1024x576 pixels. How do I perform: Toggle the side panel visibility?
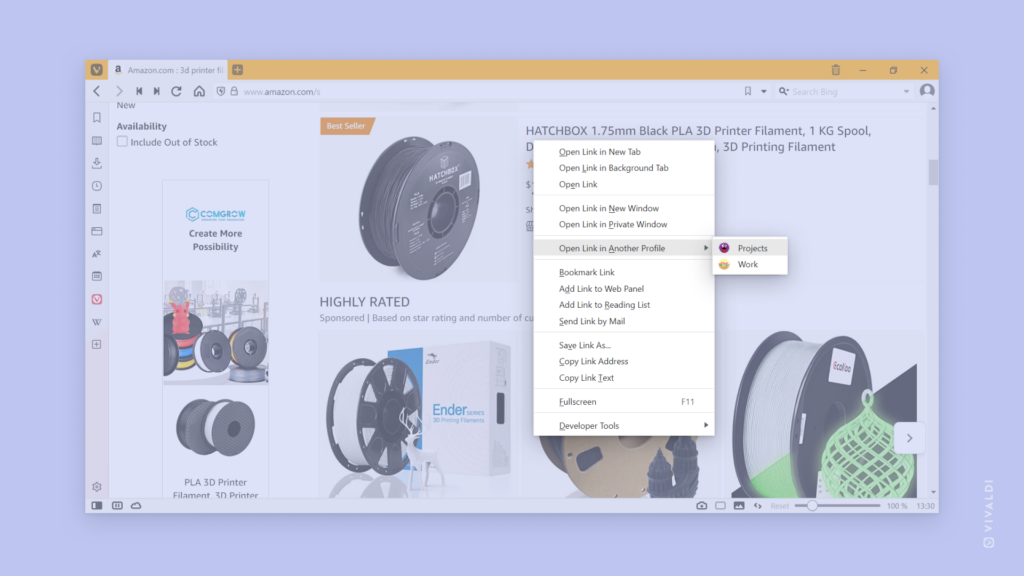coord(97,505)
